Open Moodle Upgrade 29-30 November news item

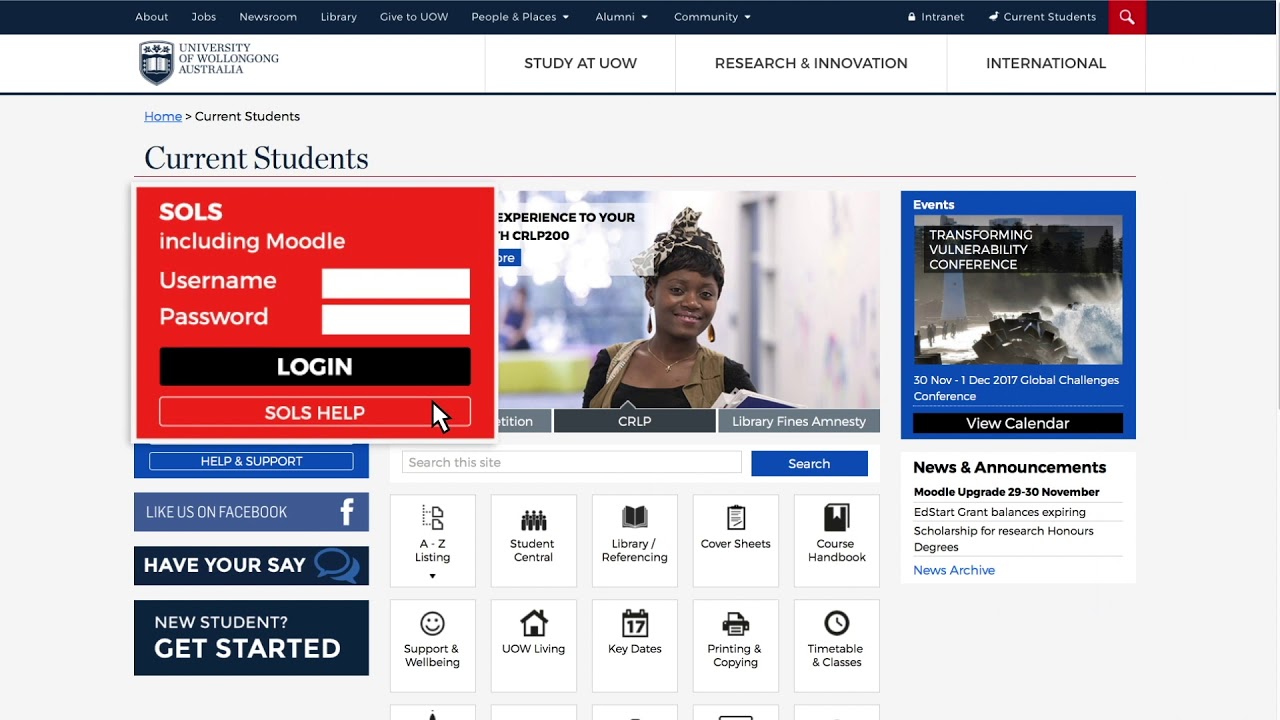1006,492
